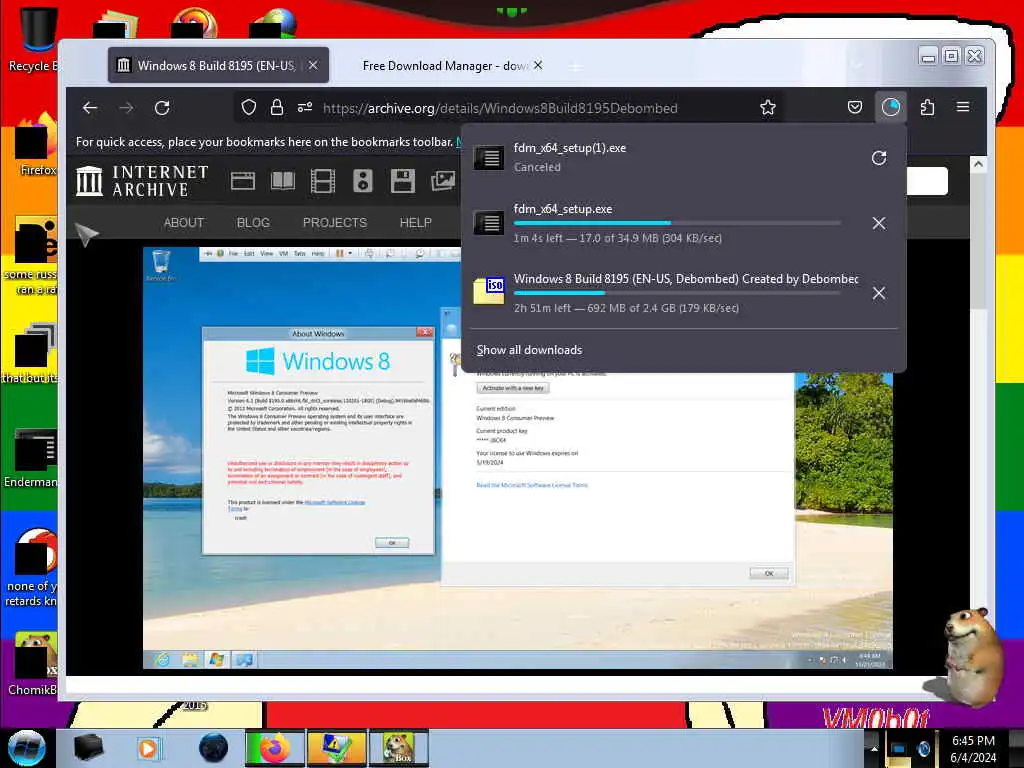Open the extensions puzzle icon
The width and height of the screenshot is (1024, 768).
tap(927, 107)
